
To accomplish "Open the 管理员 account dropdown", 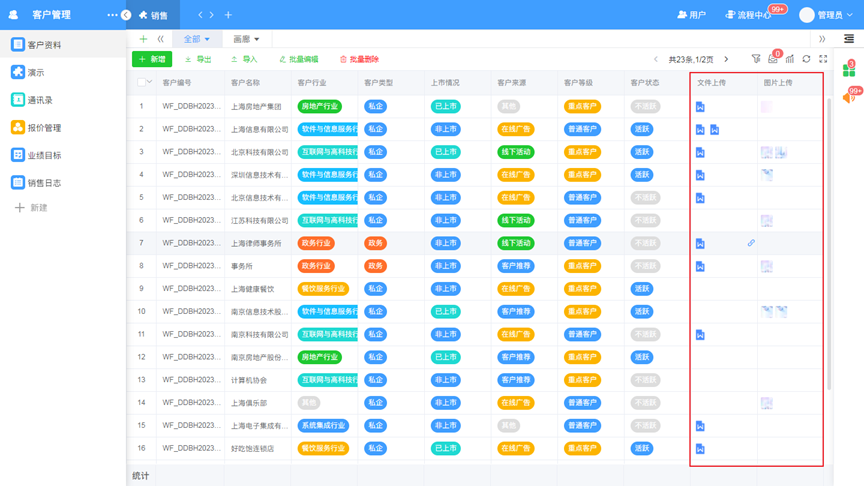I will click(x=826, y=15).
